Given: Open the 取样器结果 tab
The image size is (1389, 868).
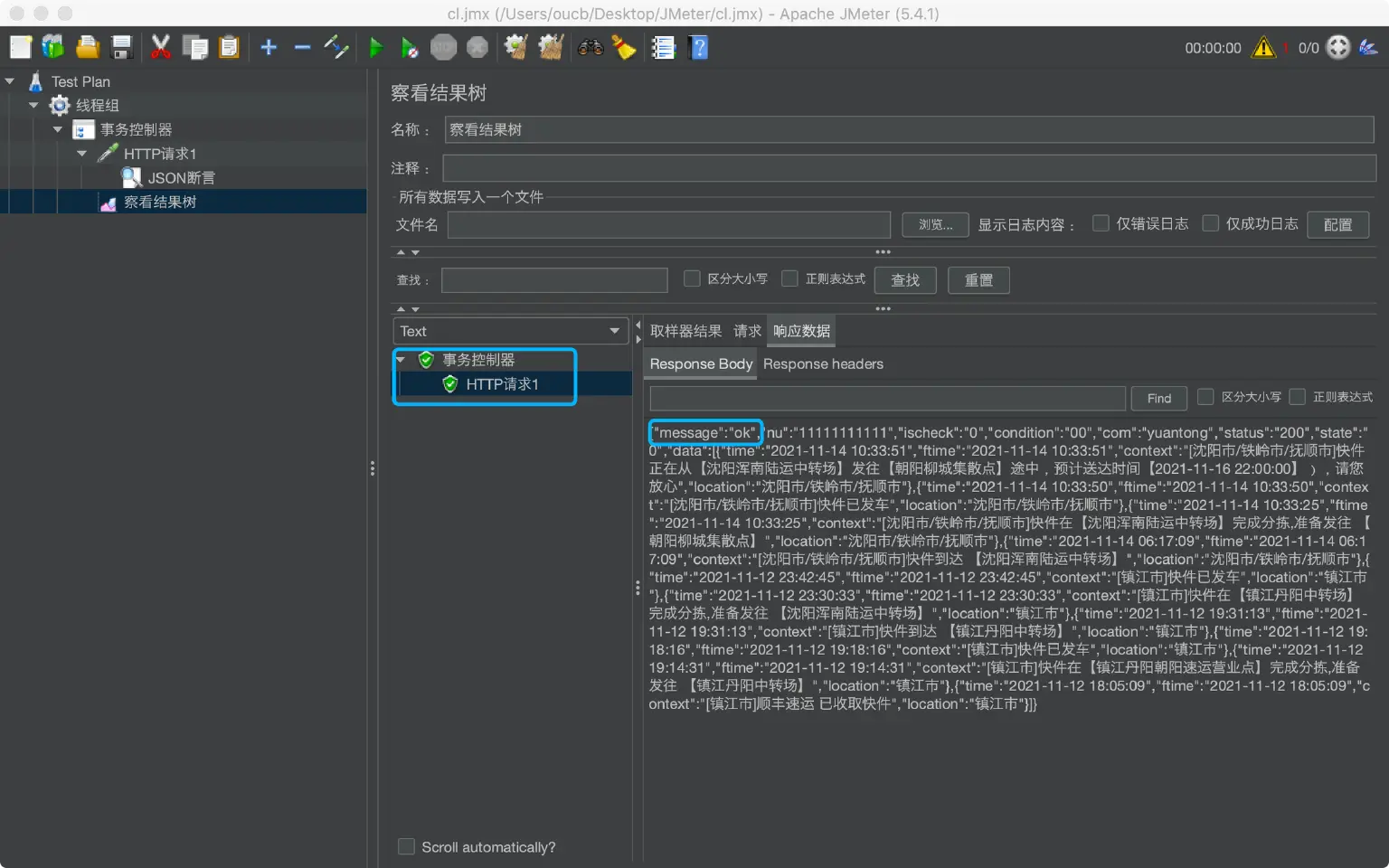Looking at the screenshot, I should coord(685,331).
